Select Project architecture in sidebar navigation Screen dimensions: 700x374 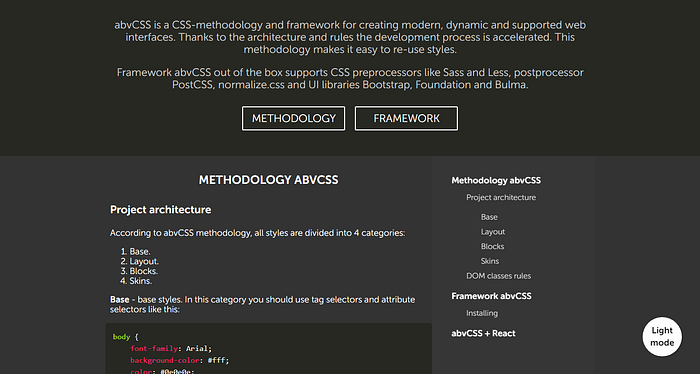(x=501, y=197)
